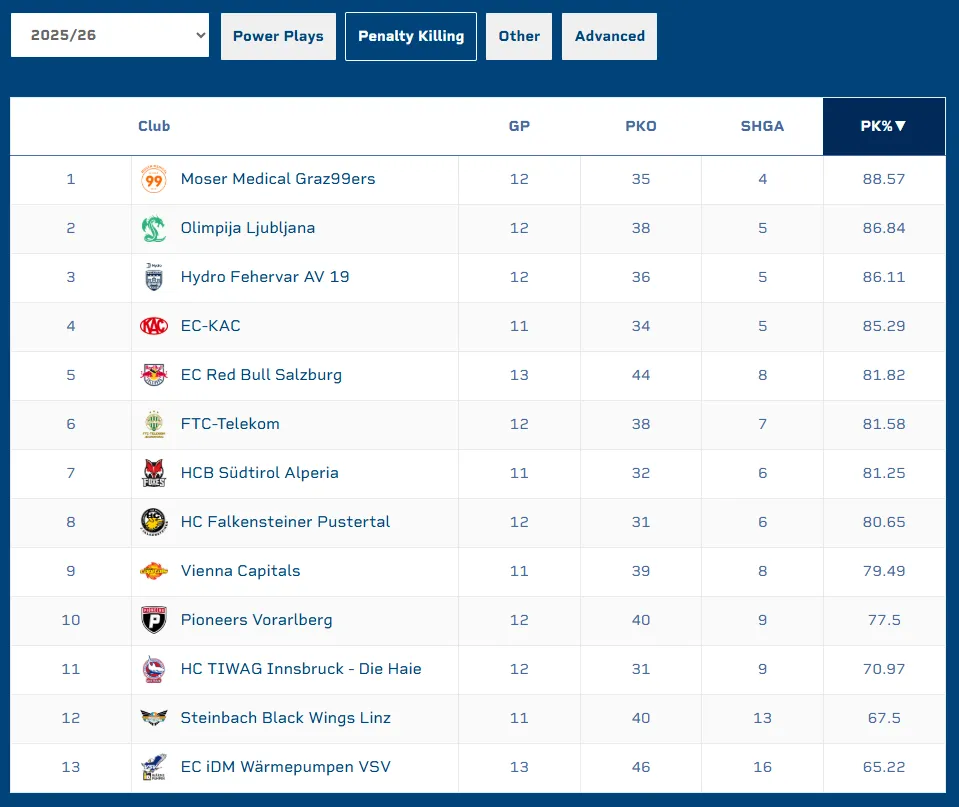This screenshot has height=807, width=959.
Task: Click the Olimpija Ljubljana dragon logo
Action: pyautogui.click(x=154, y=229)
